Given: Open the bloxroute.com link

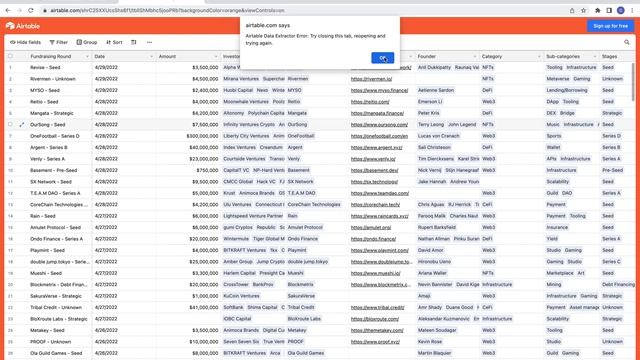Looking at the screenshot, I should tap(375, 319).
